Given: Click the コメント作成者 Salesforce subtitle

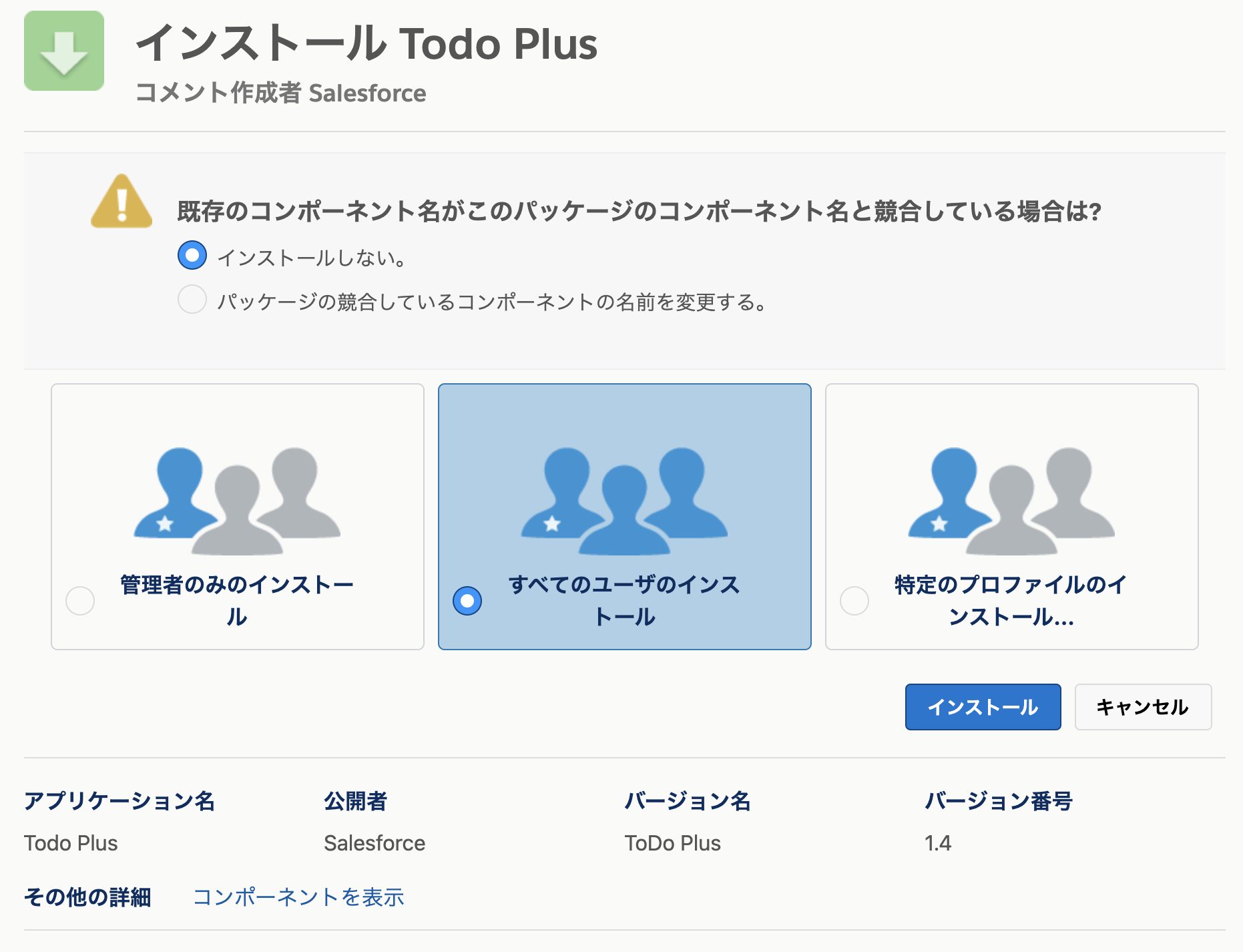Looking at the screenshot, I should (280, 93).
